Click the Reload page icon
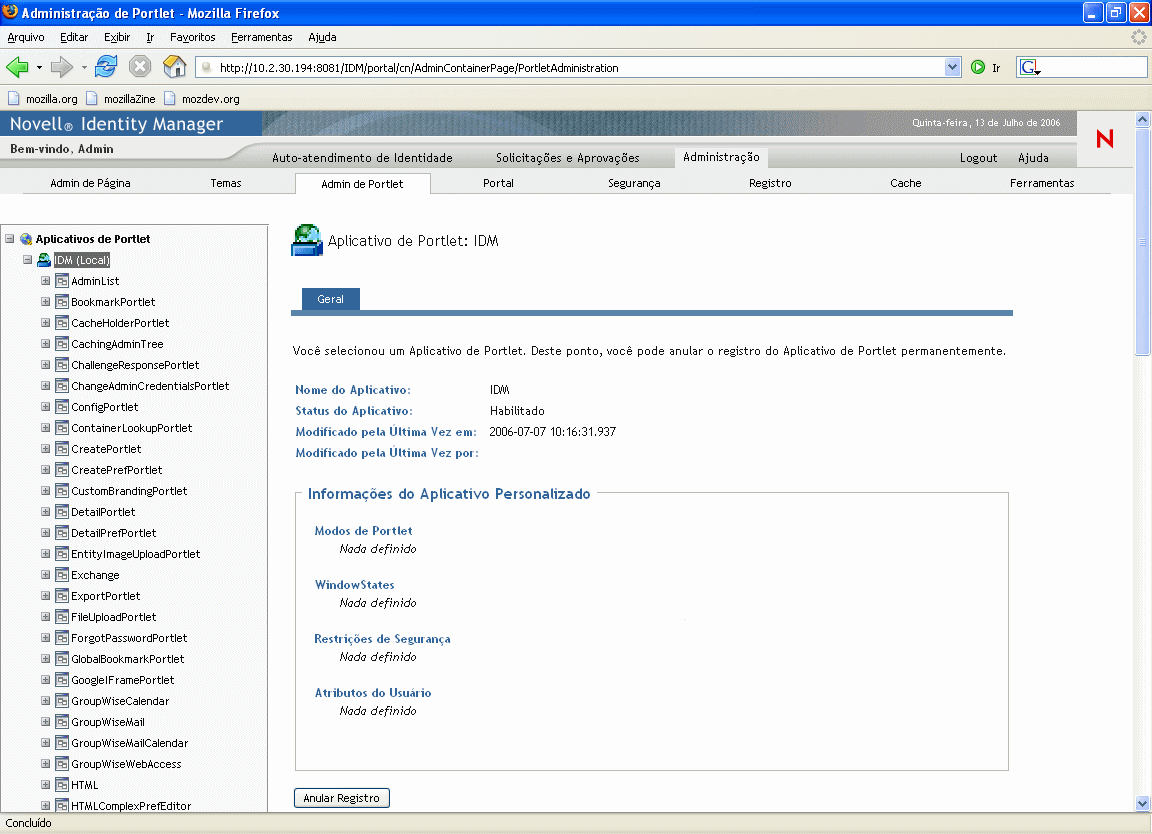The height and width of the screenshot is (834, 1152). click(x=106, y=66)
